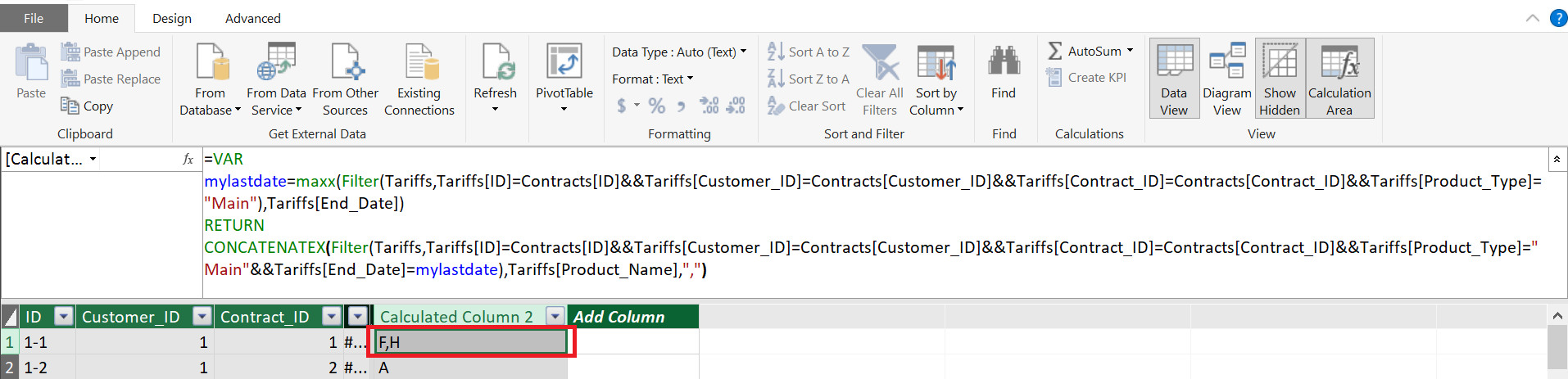The width and height of the screenshot is (1568, 379).
Task: Import data From Other Sources
Action: click(345, 79)
